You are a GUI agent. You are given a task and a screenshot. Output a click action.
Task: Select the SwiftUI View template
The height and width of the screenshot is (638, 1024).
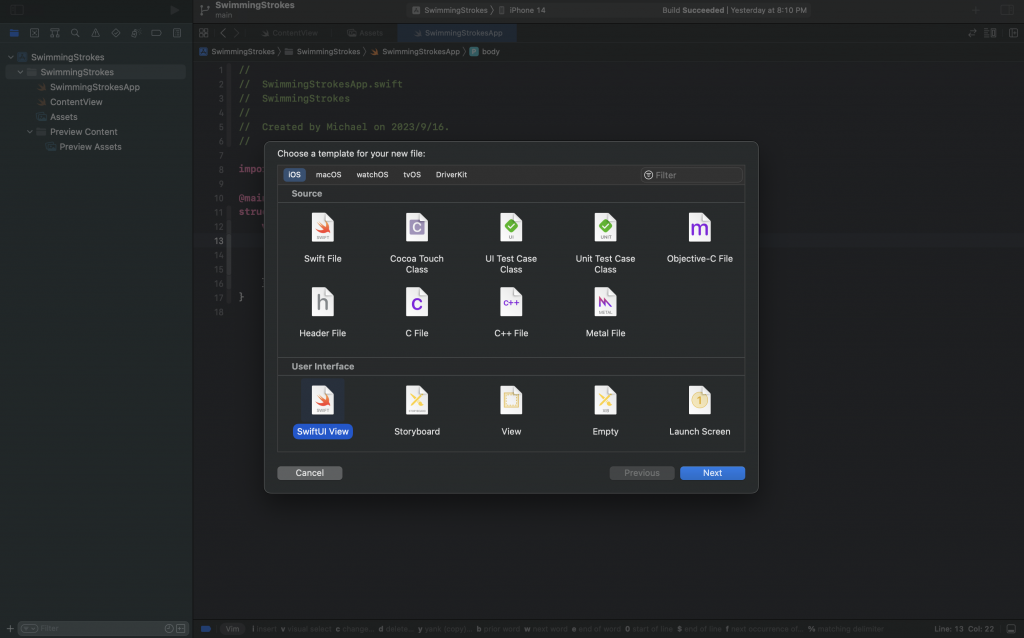(323, 411)
